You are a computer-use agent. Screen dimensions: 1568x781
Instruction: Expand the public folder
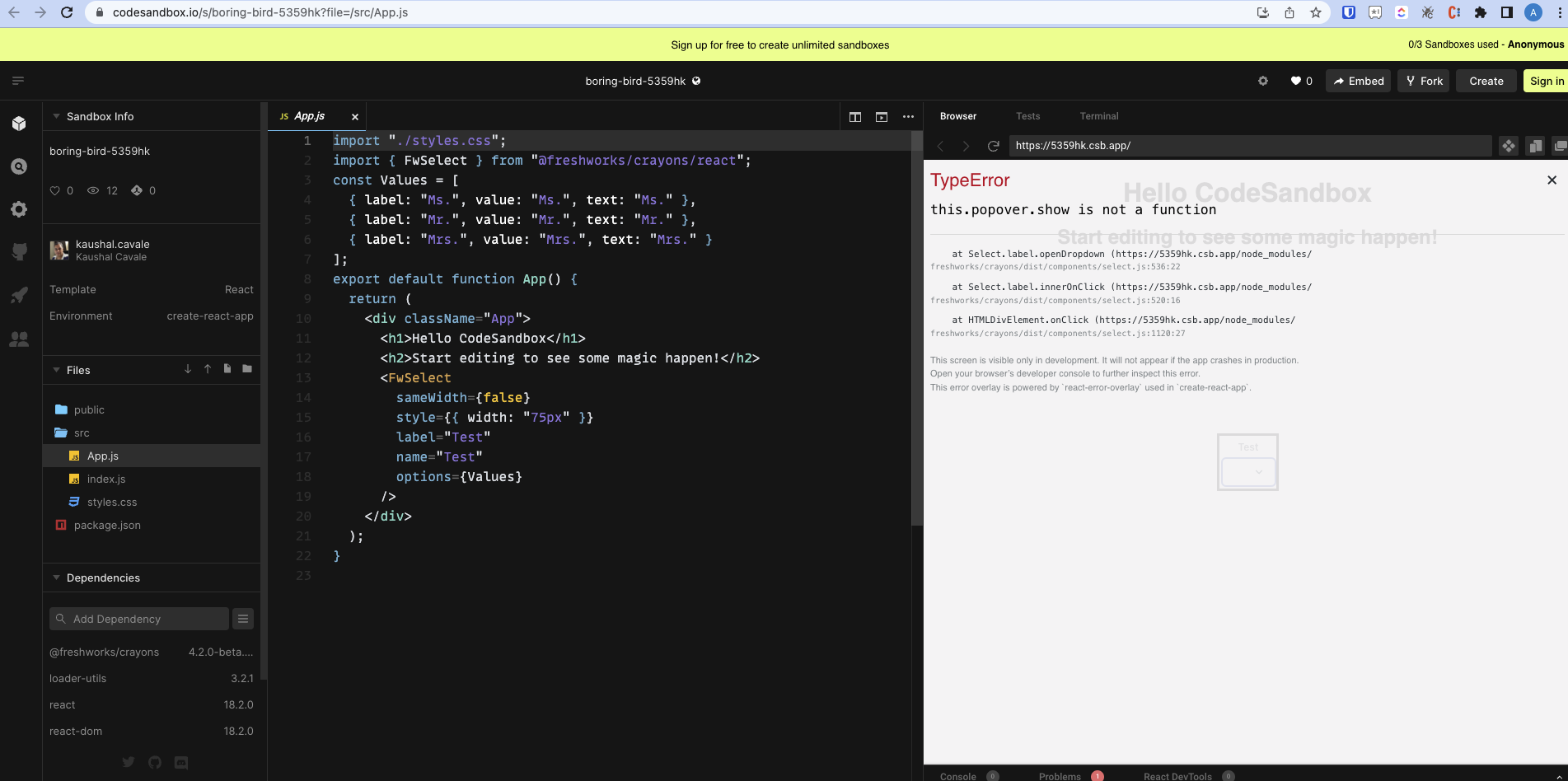tap(88, 409)
